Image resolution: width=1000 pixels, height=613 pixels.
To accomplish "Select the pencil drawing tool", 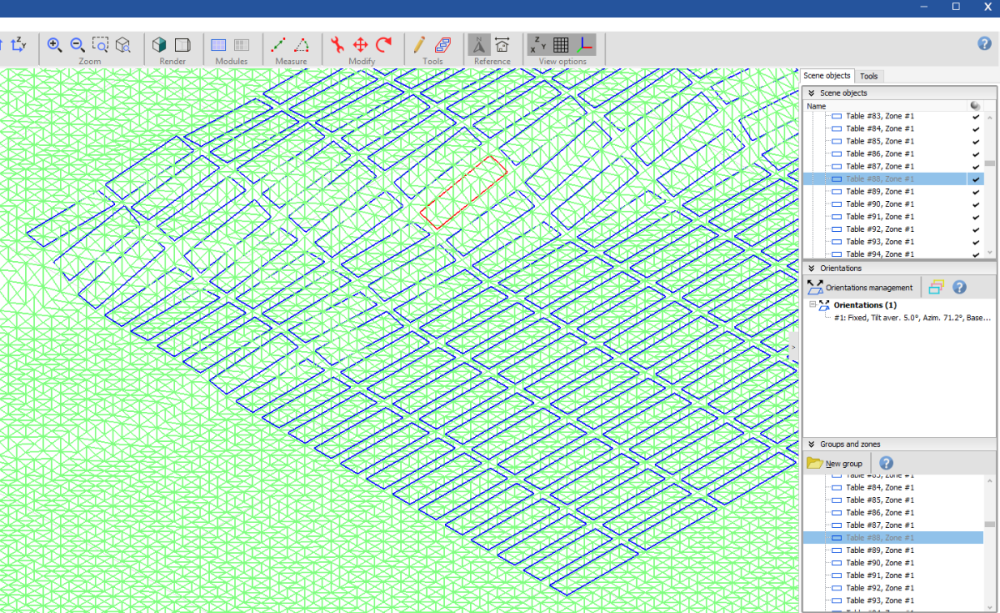I will (419, 45).
